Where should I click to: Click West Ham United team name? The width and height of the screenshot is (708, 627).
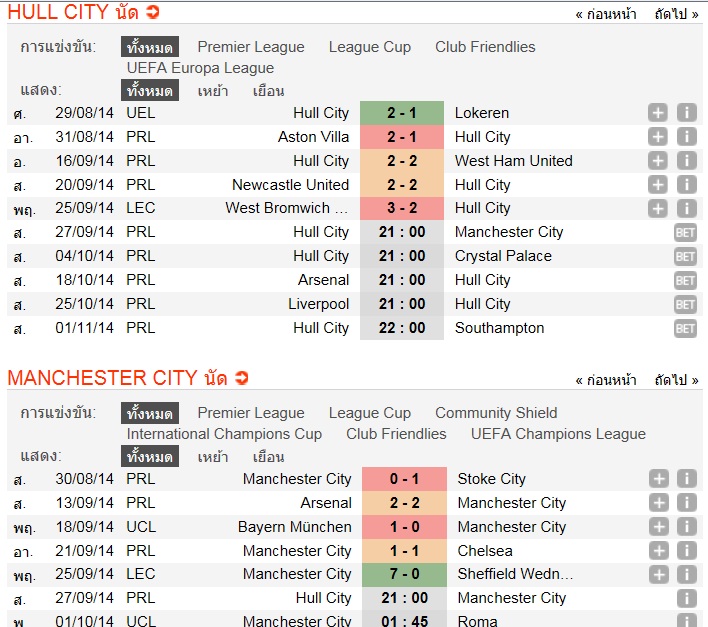[x=513, y=161]
